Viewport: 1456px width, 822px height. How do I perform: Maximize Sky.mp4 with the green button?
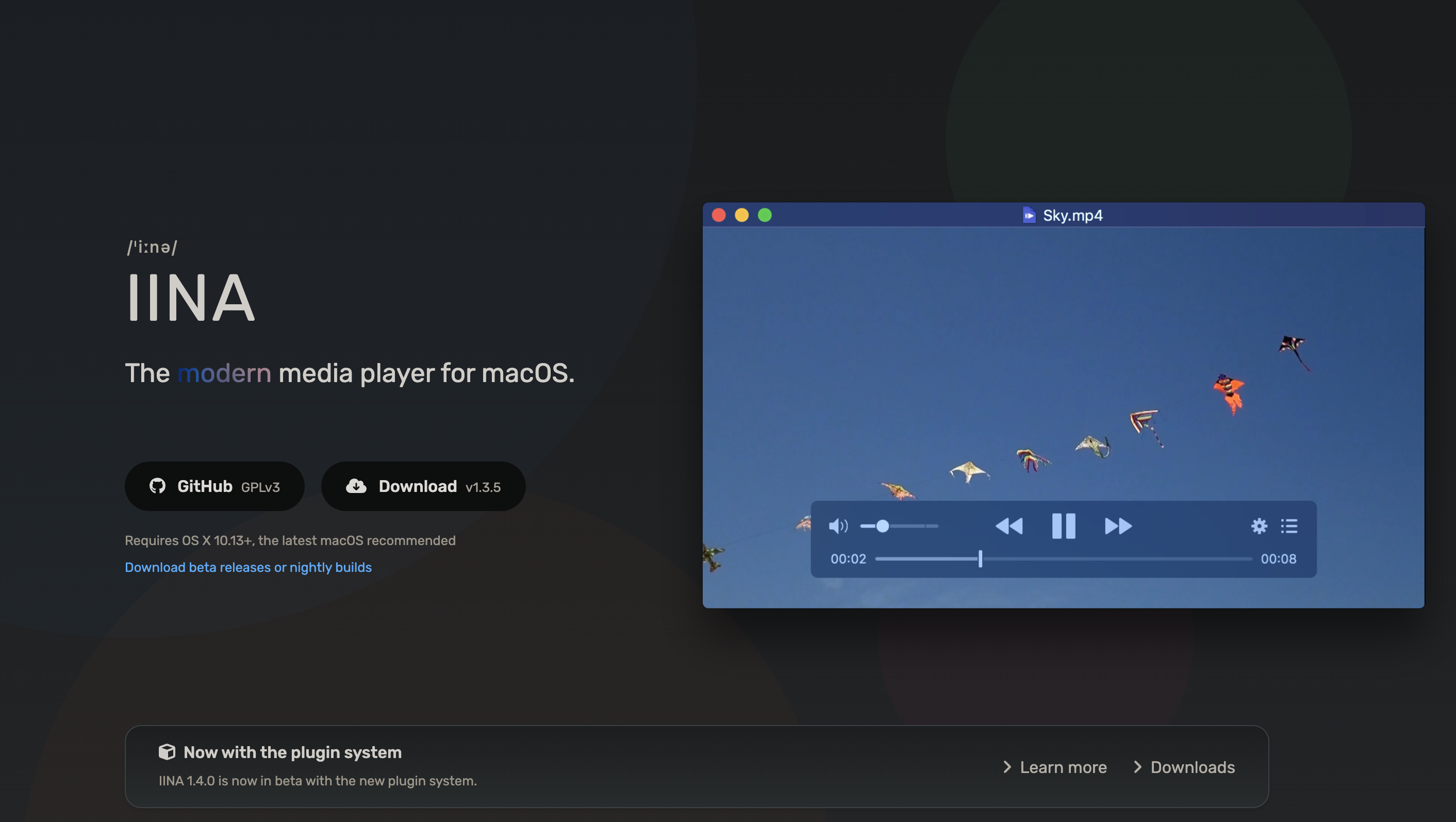(765, 216)
